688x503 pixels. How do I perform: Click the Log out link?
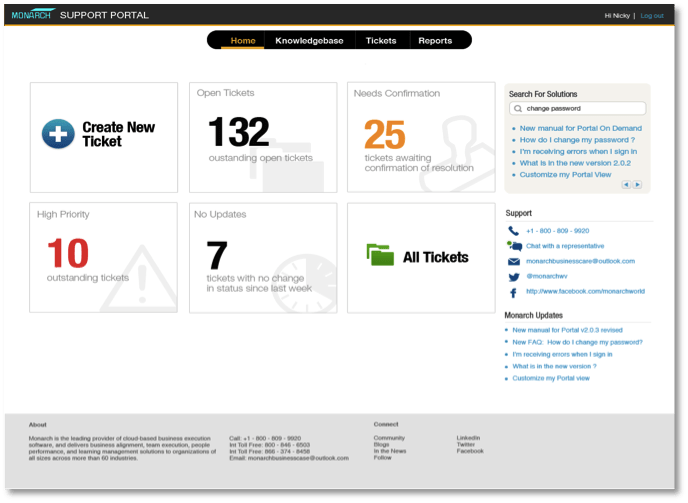(x=652, y=16)
